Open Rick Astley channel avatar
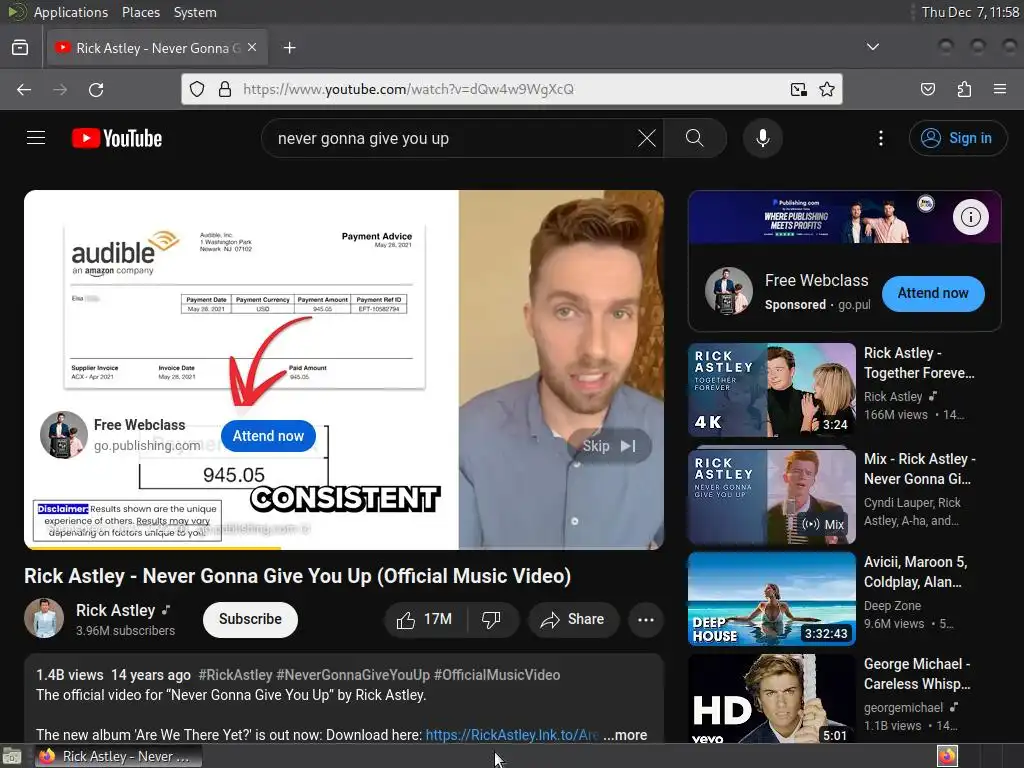This screenshot has width=1024, height=768. pyautogui.click(x=44, y=618)
